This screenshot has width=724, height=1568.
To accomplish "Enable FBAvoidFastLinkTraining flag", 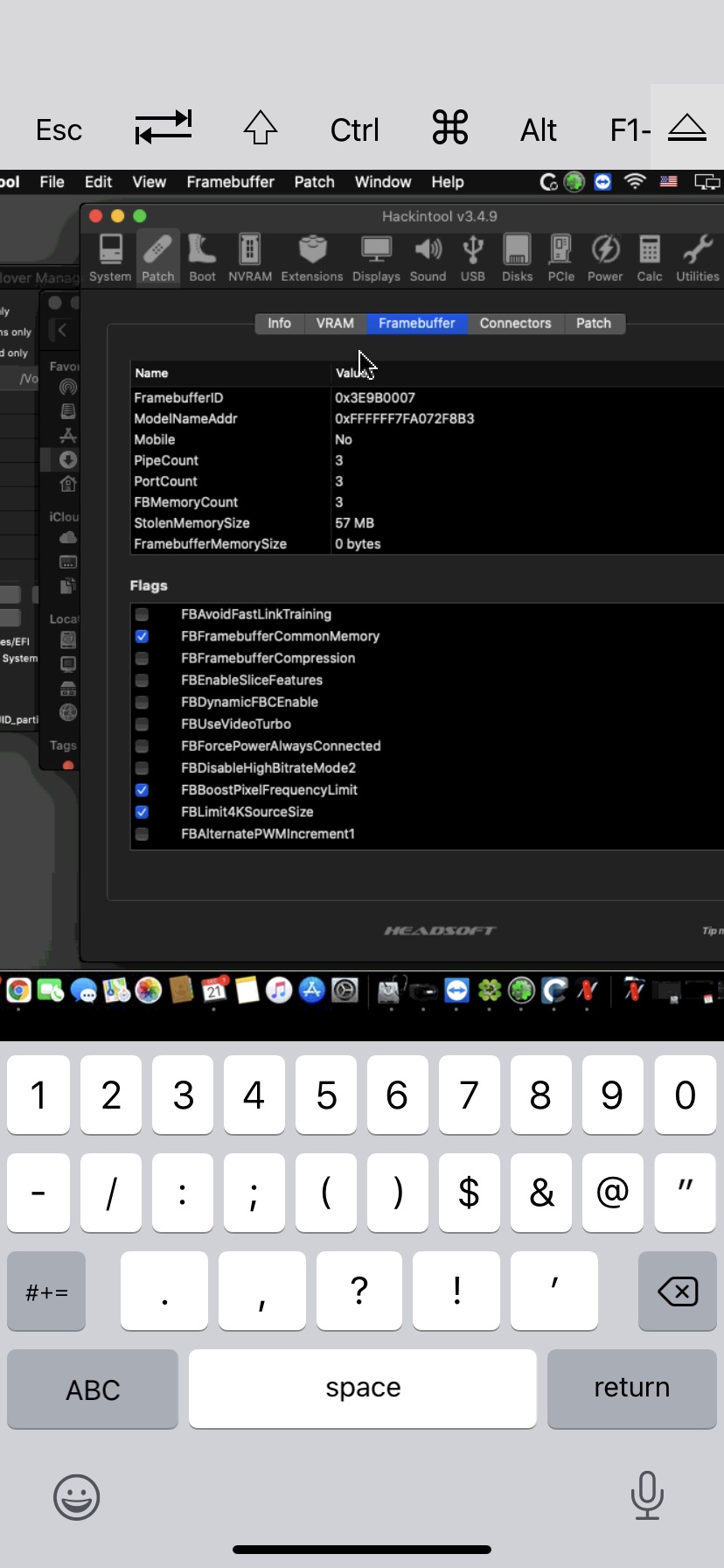I will (x=142, y=614).
